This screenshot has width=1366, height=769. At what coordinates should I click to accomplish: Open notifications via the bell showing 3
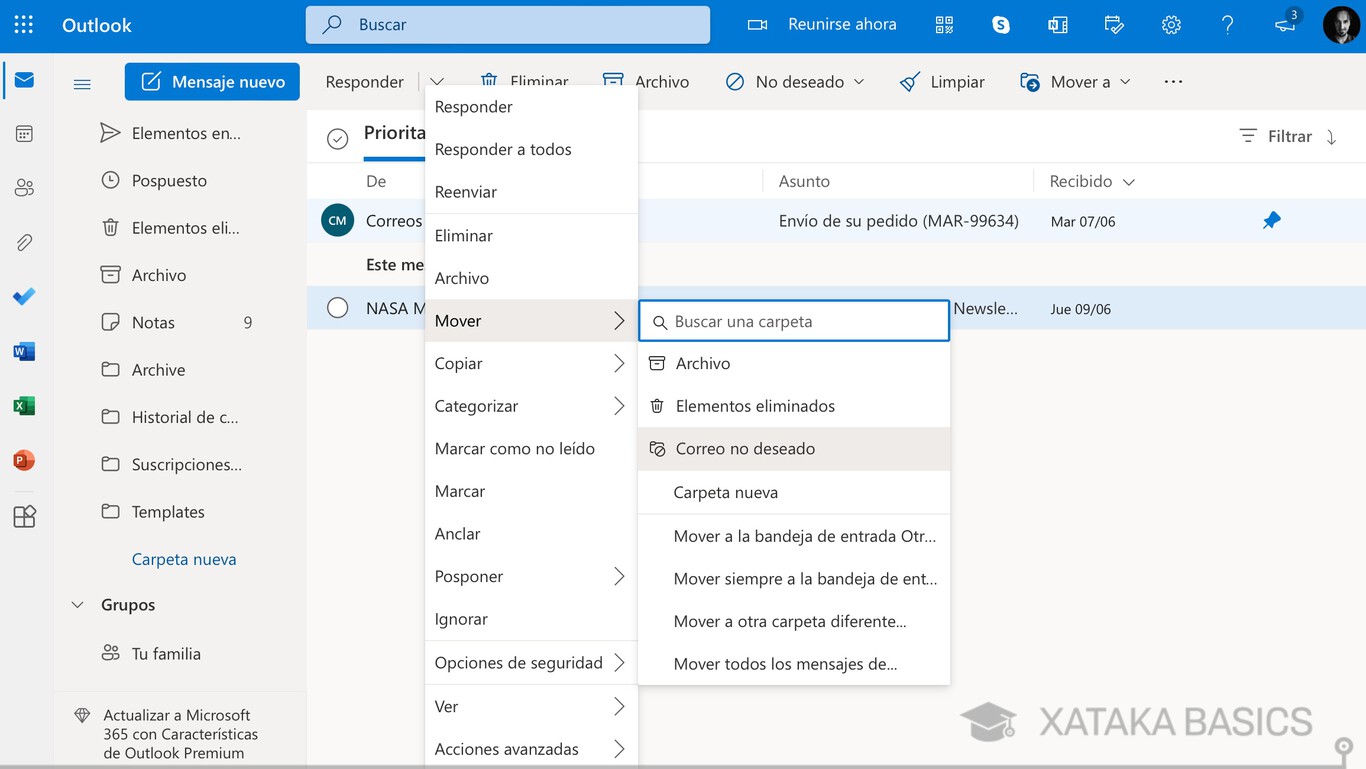(1285, 23)
